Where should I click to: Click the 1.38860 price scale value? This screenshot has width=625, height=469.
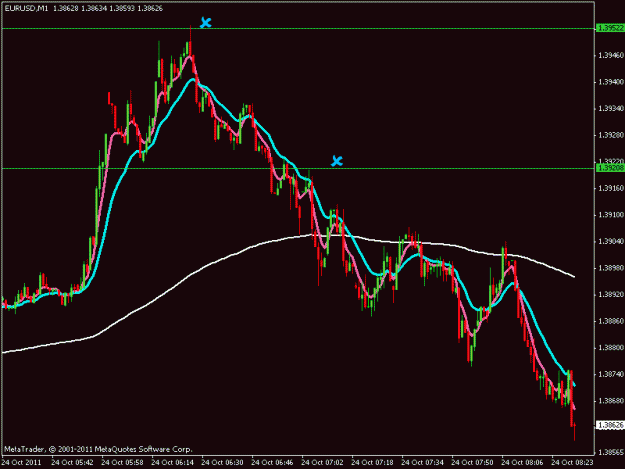click(x=611, y=321)
